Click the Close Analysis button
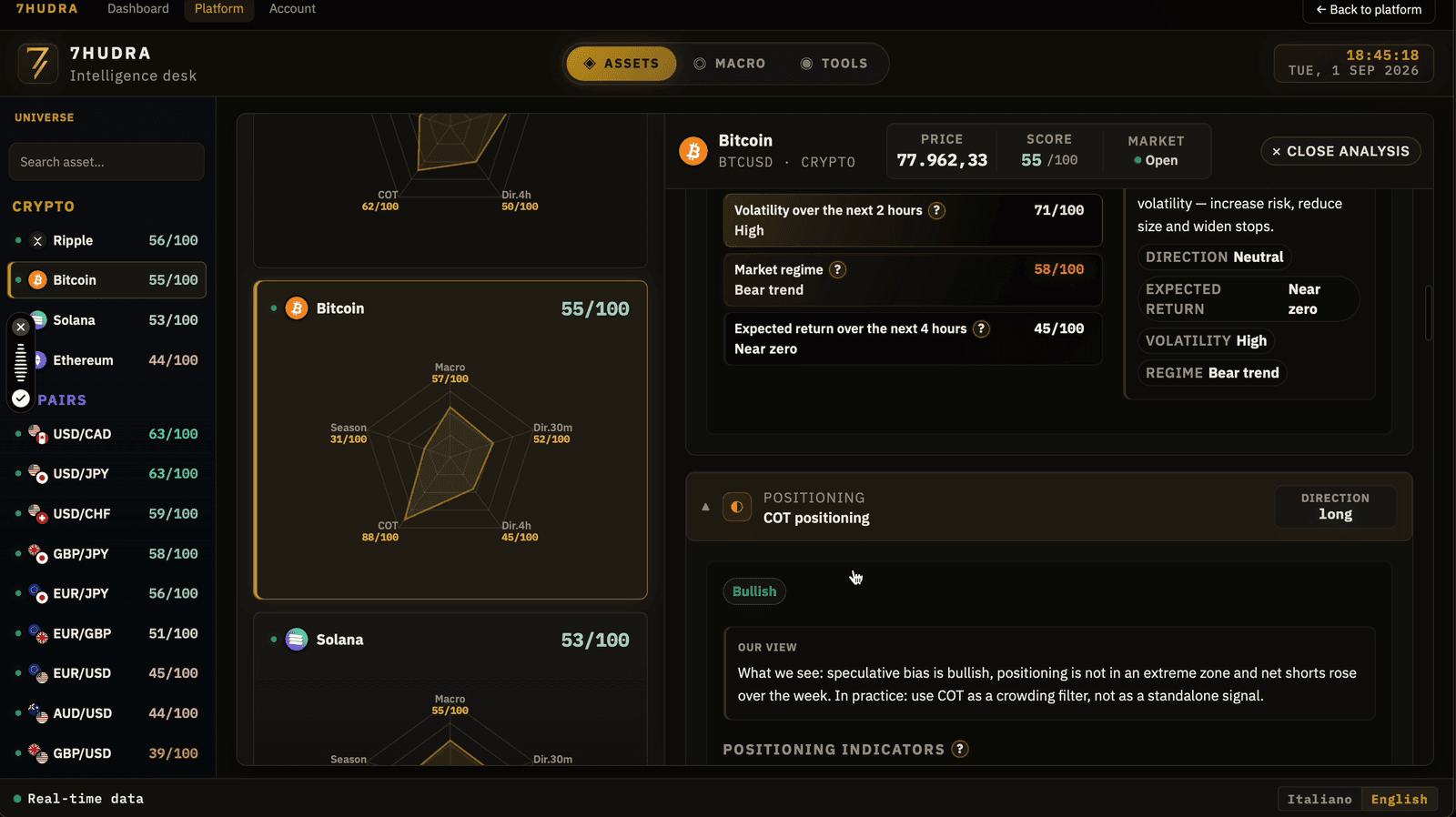The width and height of the screenshot is (1456, 817). tap(1340, 151)
